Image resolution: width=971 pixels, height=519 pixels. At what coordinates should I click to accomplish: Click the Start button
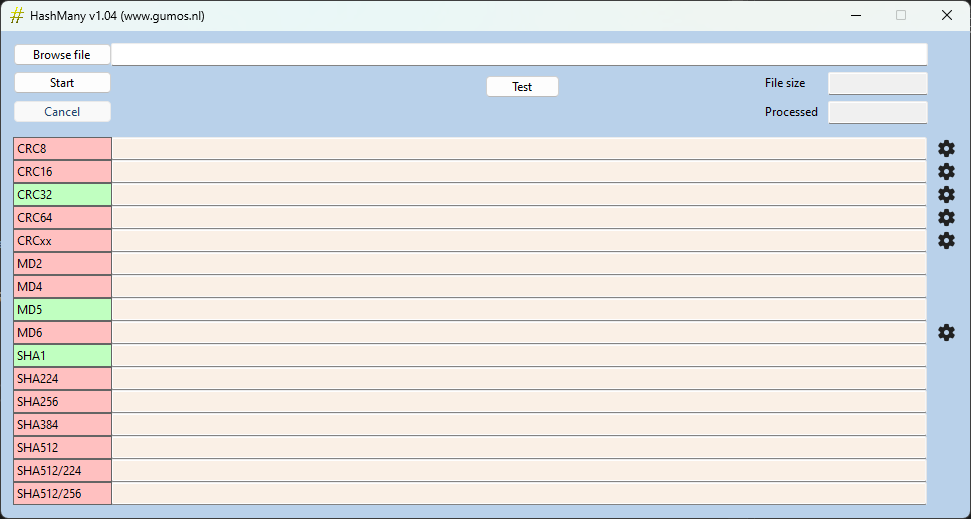(x=62, y=83)
